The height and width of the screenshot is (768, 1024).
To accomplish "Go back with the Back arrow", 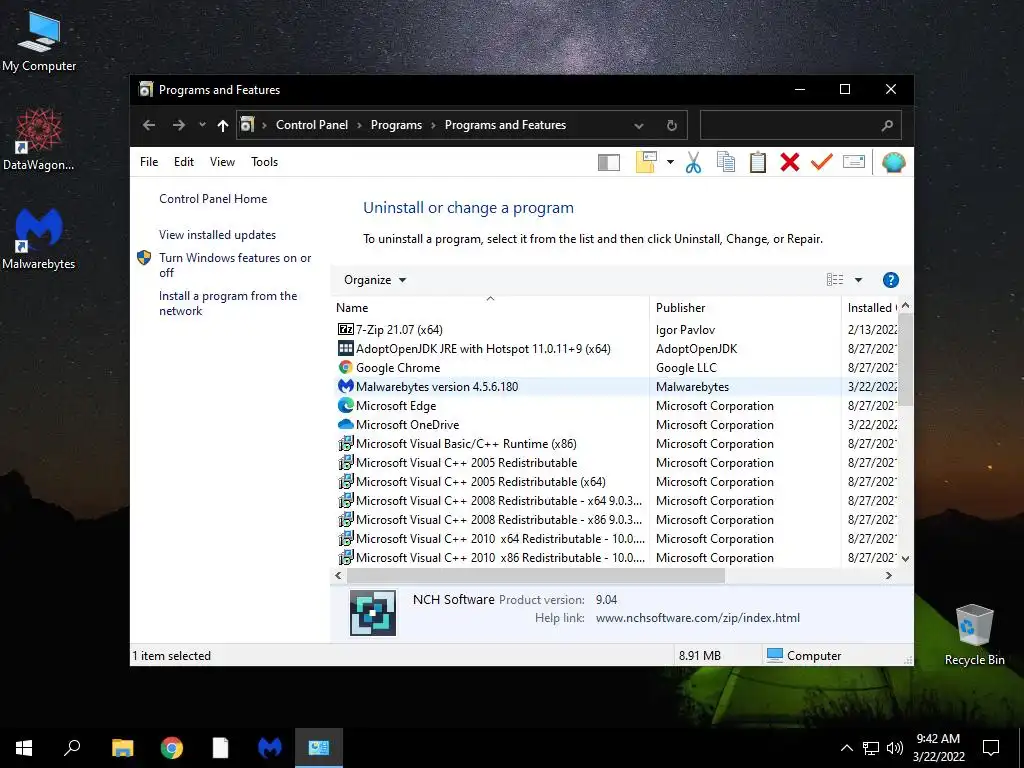I will [149, 125].
